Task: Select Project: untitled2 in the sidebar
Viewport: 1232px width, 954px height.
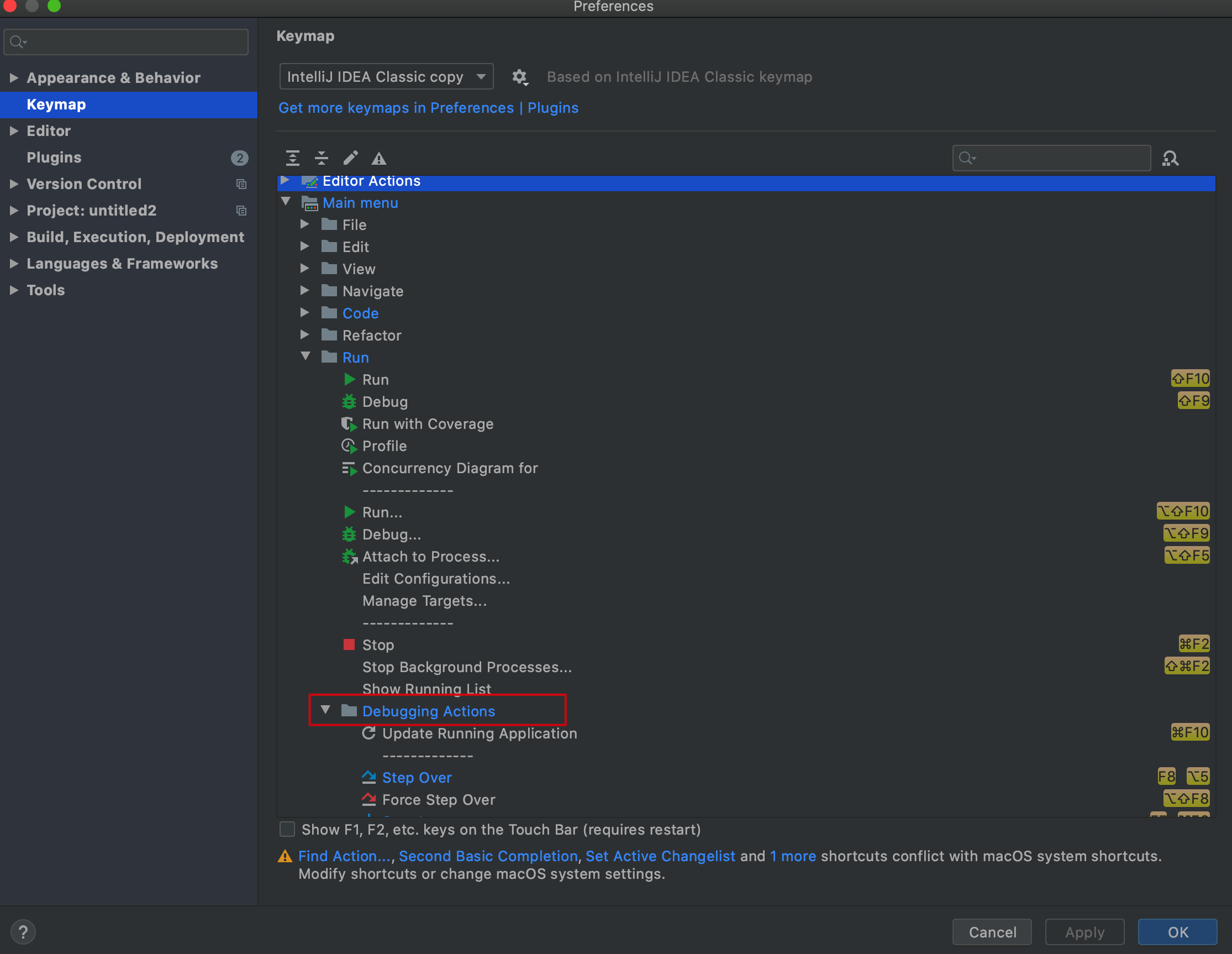Action: [x=129, y=211]
